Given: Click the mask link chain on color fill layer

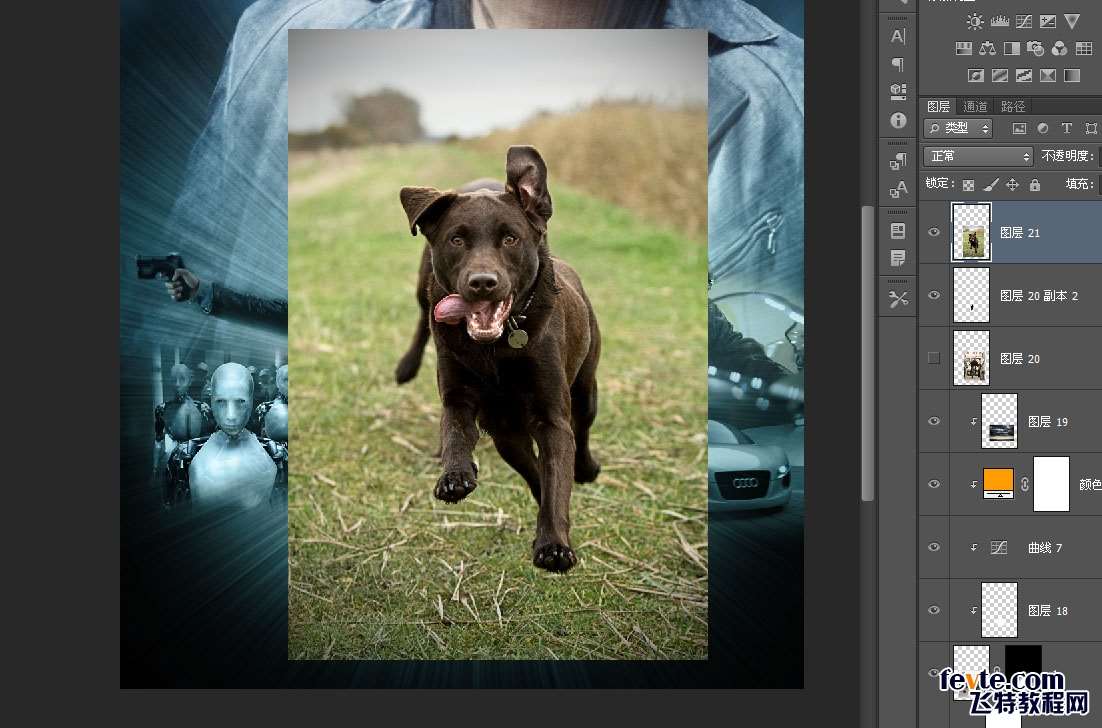Looking at the screenshot, I should coord(1025,484).
